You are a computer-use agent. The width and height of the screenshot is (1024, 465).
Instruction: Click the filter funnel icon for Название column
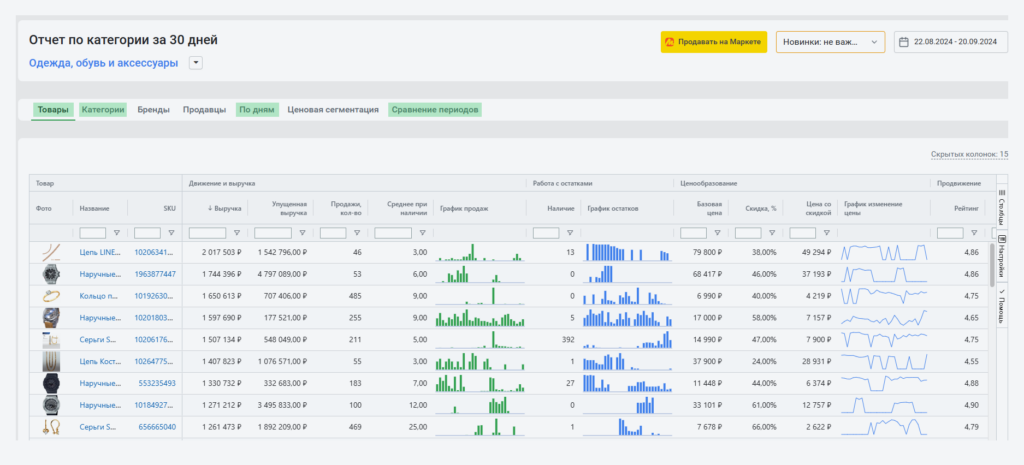116,233
